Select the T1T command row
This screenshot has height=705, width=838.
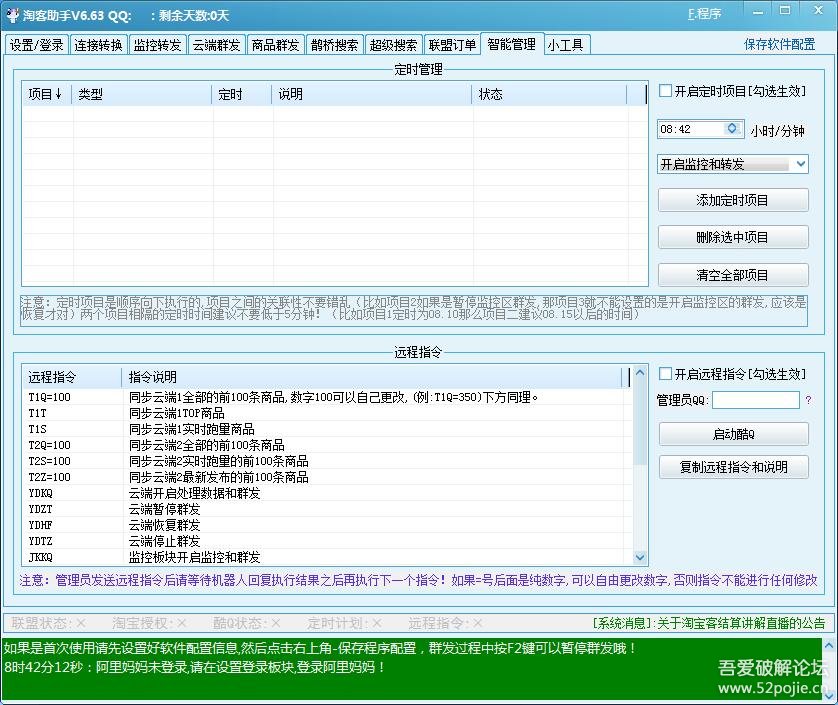click(327, 413)
